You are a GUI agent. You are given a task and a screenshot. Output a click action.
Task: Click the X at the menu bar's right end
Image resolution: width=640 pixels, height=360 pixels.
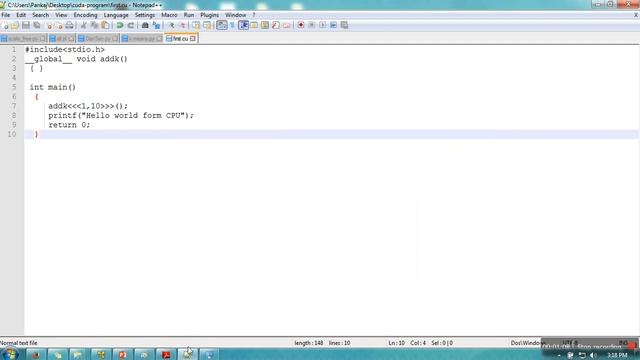[636, 15]
